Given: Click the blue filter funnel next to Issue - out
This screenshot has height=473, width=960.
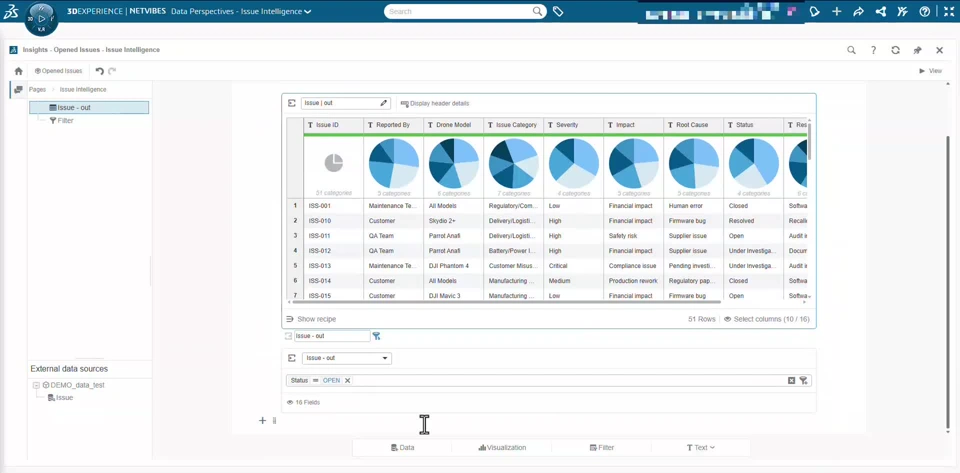Looking at the screenshot, I should (377, 336).
